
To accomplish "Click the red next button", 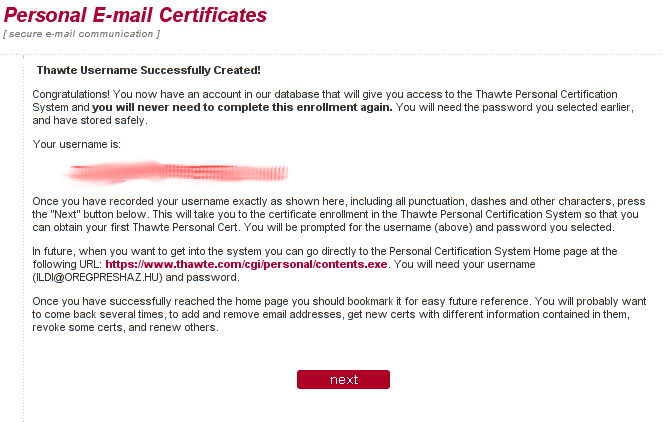I will click(343, 379).
